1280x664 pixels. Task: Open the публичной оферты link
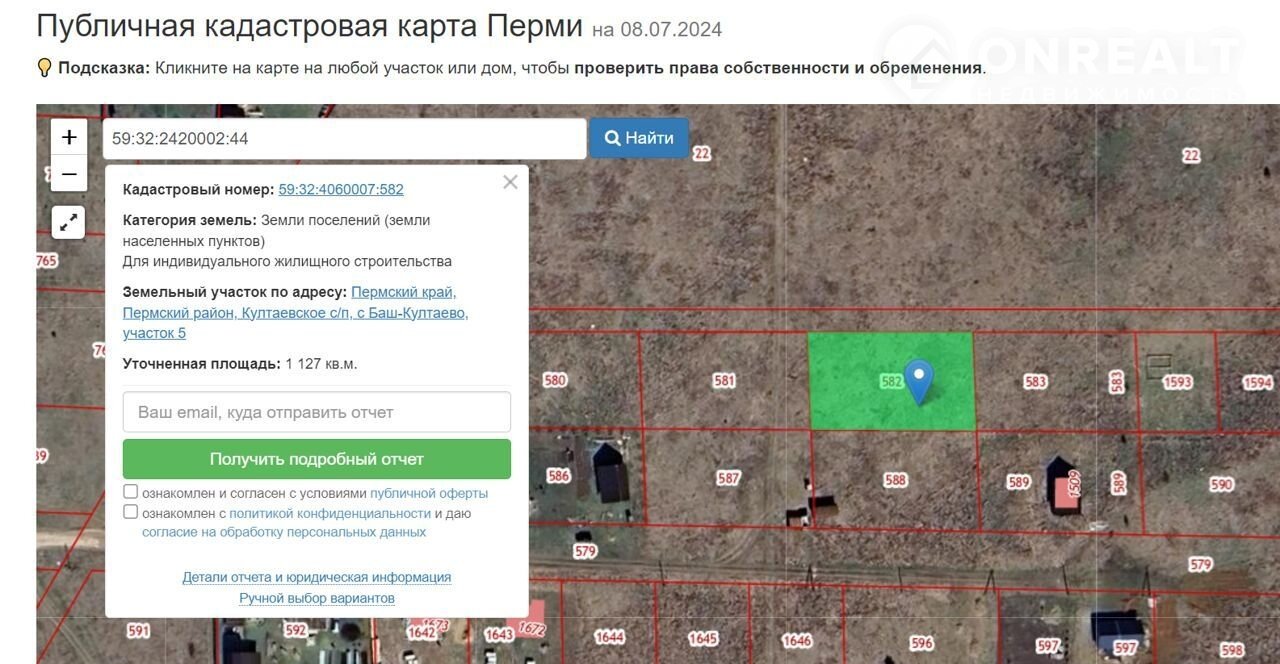429,493
